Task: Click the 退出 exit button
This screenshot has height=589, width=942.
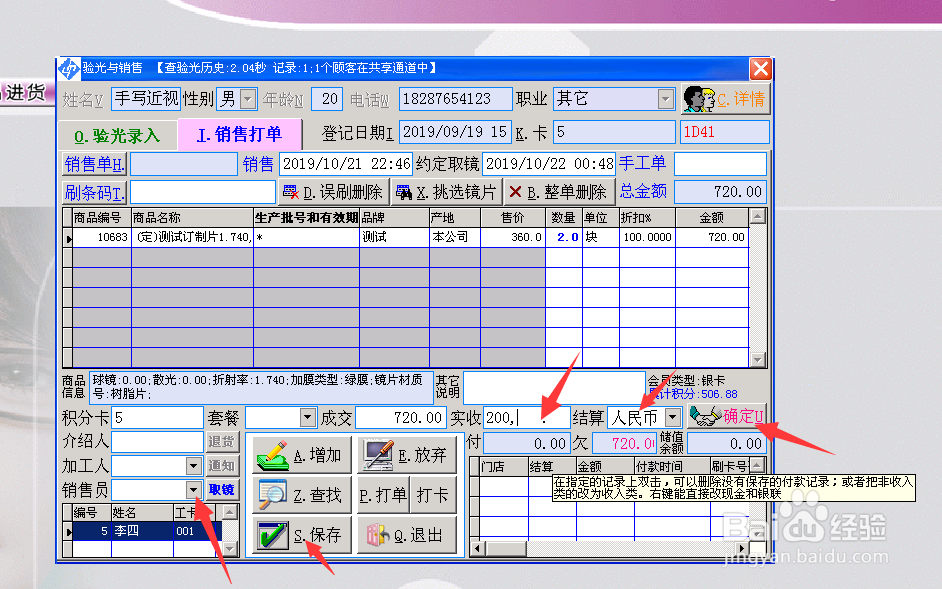Action: tap(406, 535)
